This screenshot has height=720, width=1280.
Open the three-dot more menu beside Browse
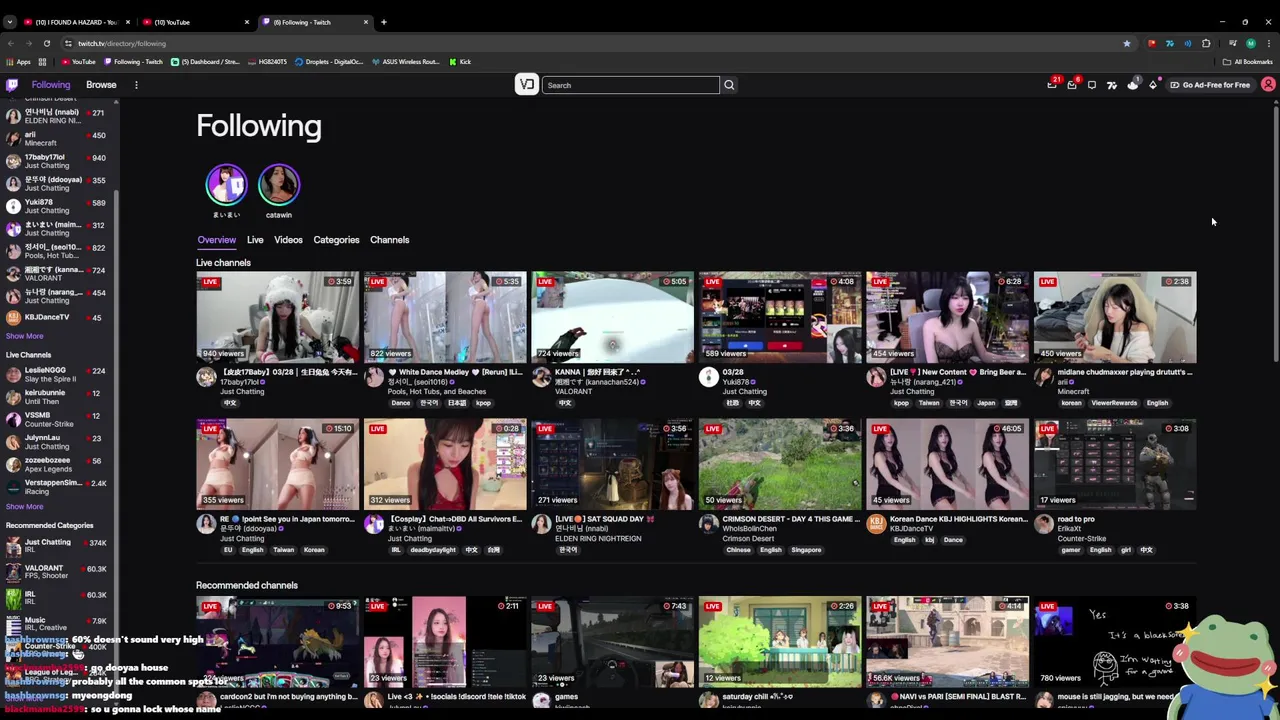(x=136, y=85)
